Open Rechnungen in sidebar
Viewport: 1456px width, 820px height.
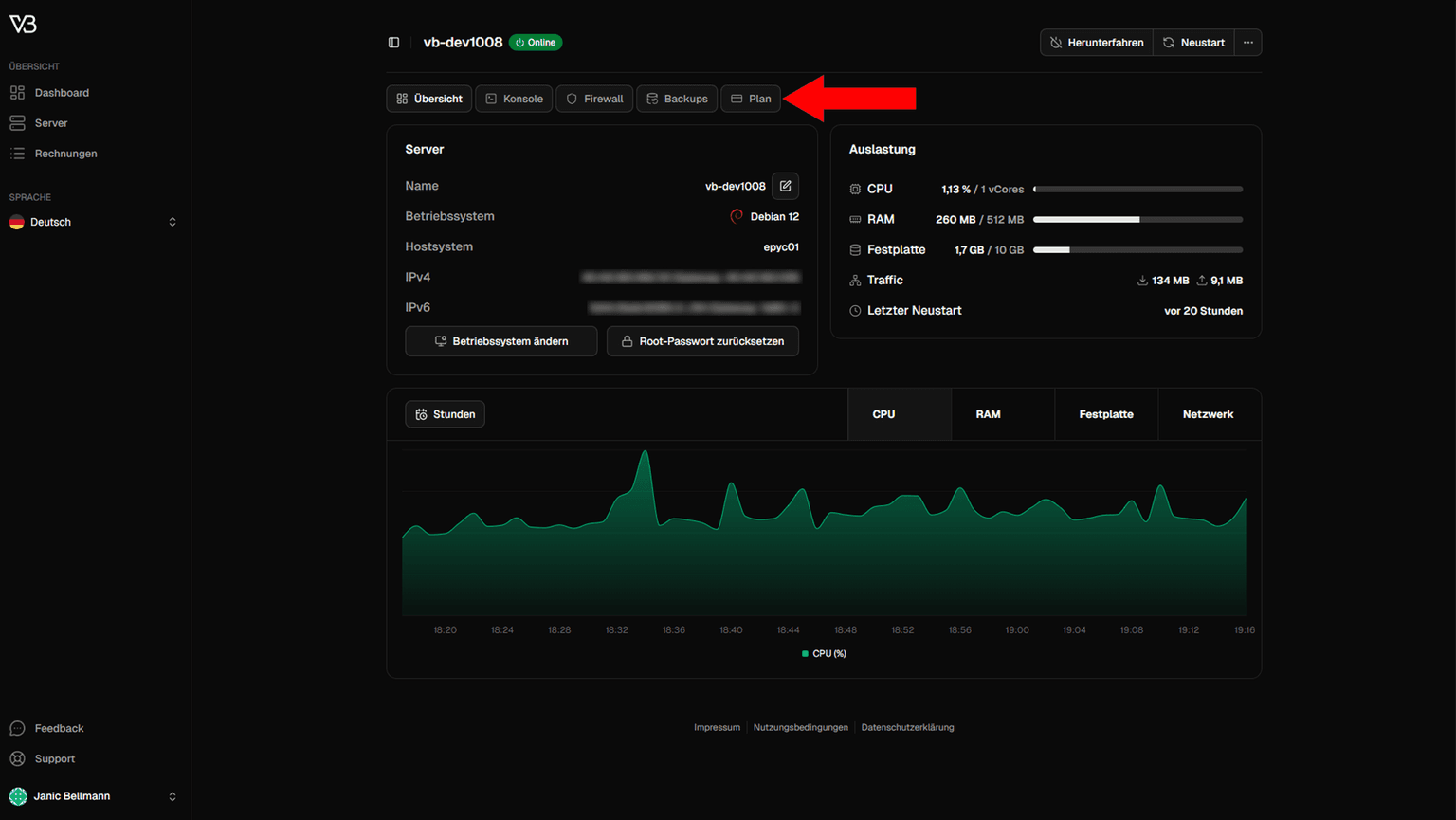[65, 154]
